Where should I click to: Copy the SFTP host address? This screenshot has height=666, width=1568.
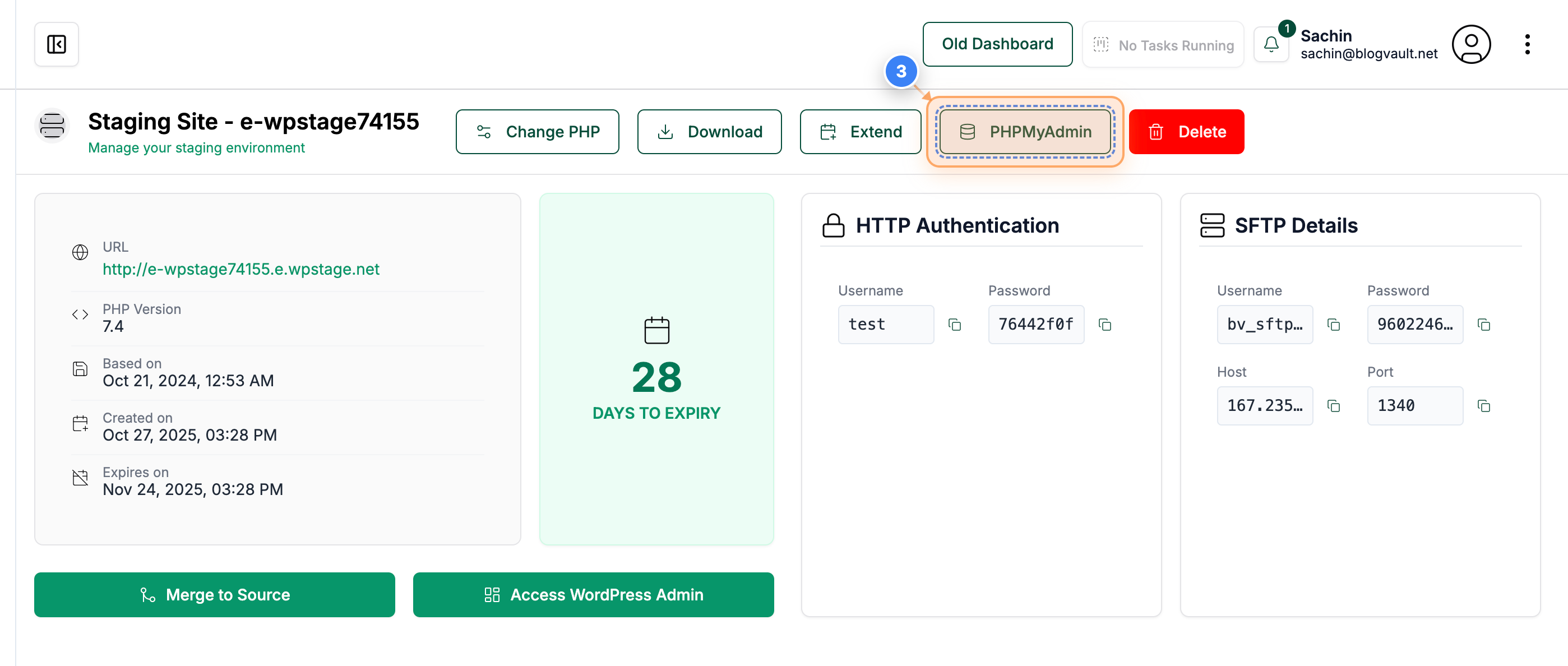point(1334,405)
